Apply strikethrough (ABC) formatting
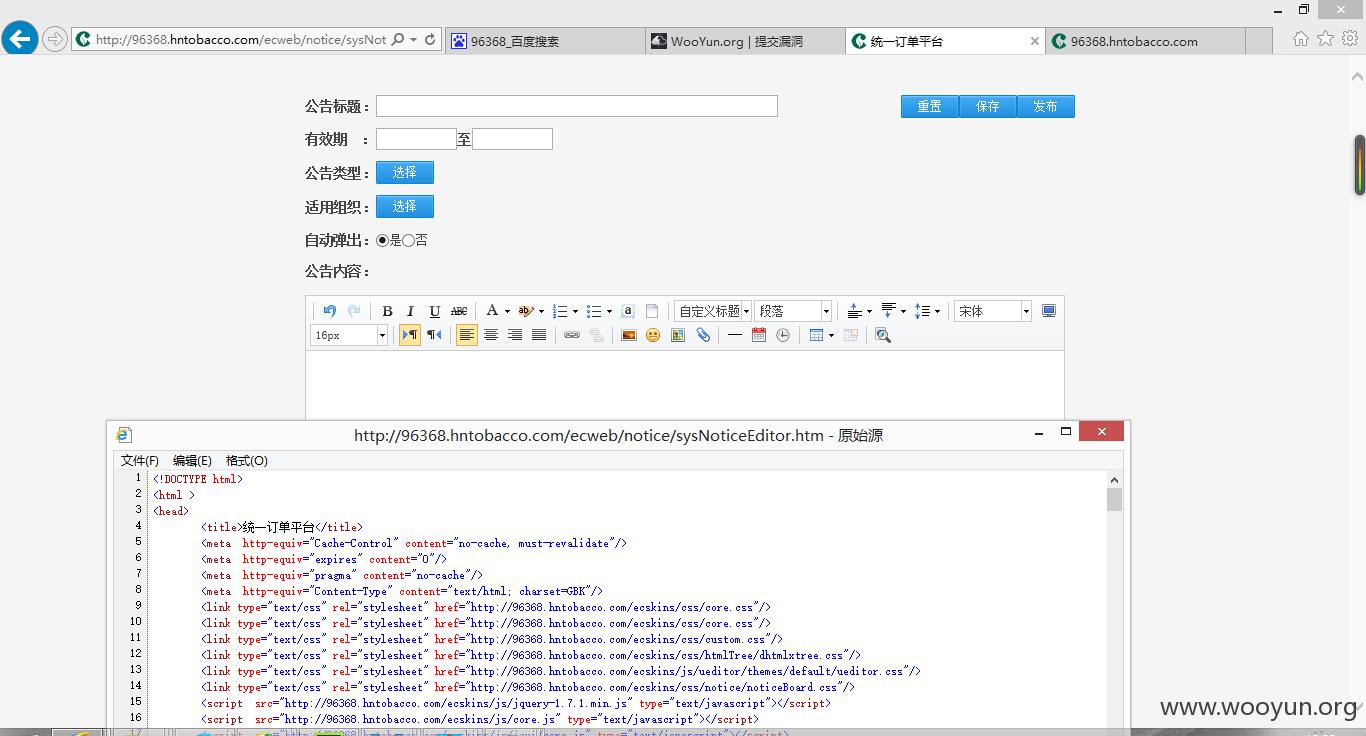The width and height of the screenshot is (1366, 736). pos(459,311)
